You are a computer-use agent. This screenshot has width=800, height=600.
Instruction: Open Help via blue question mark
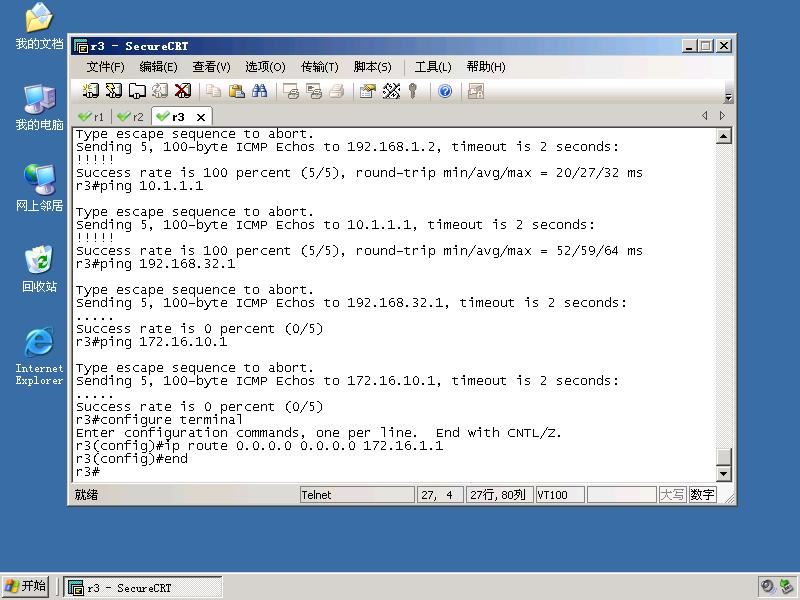point(445,91)
